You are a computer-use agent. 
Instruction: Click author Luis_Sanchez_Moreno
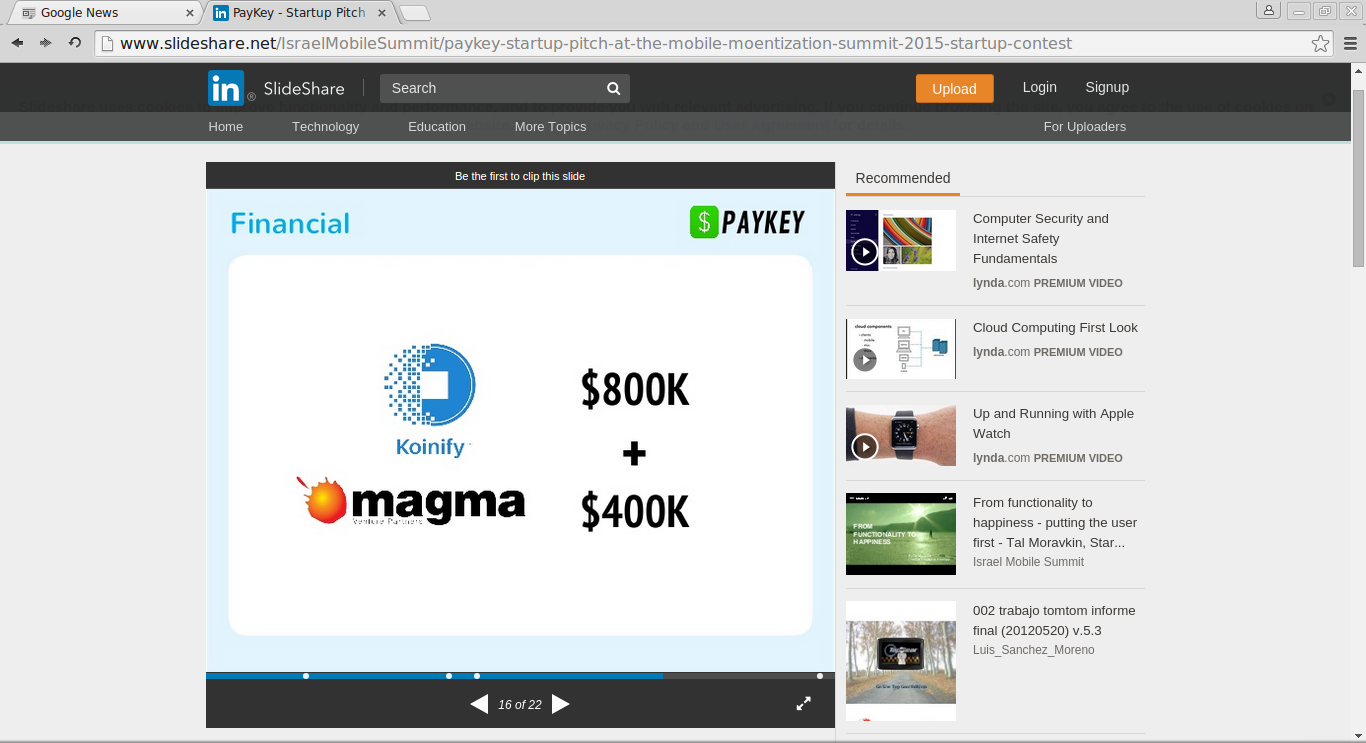[1034, 650]
